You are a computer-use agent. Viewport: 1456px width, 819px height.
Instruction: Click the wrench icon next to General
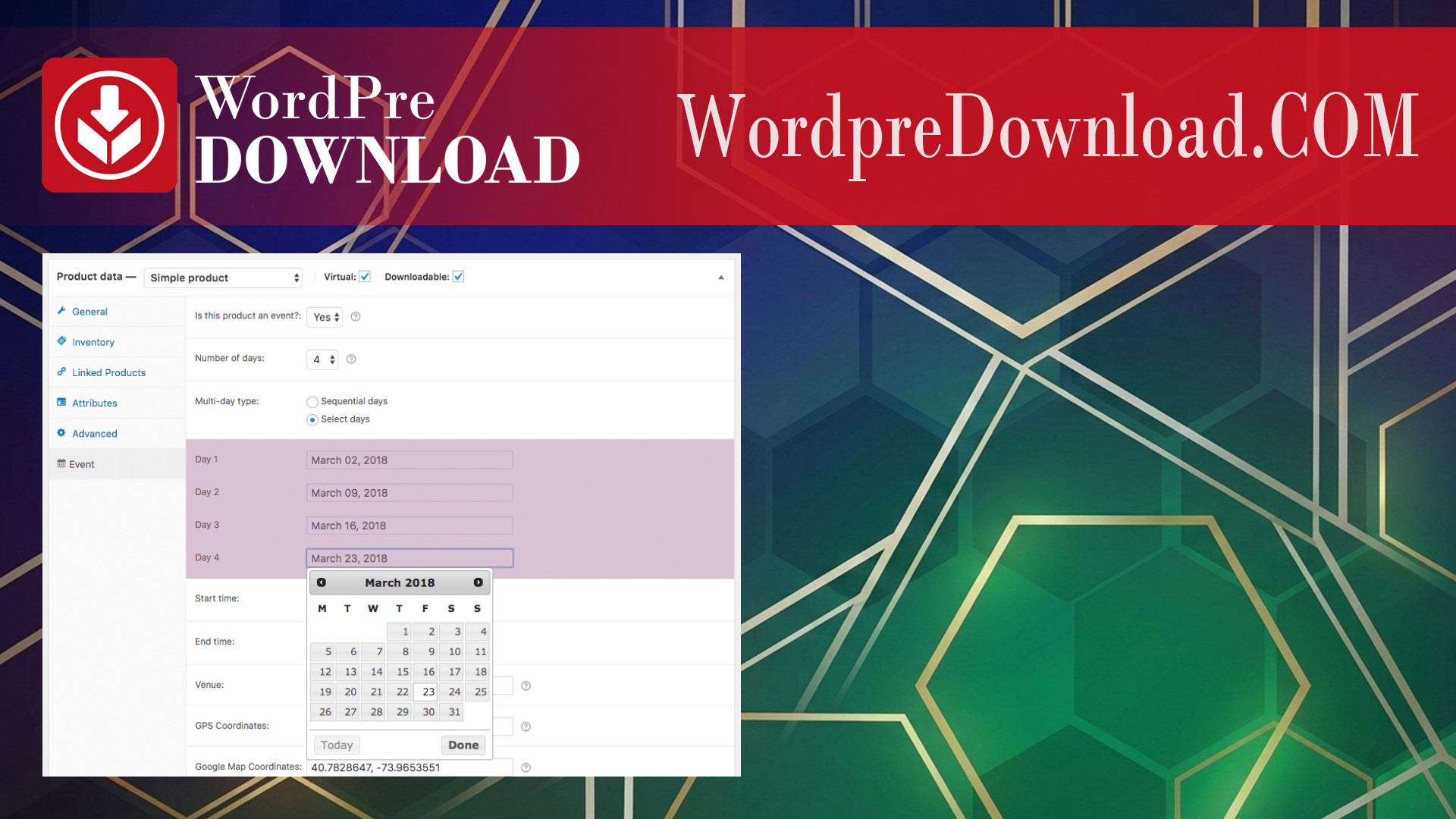coord(61,311)
